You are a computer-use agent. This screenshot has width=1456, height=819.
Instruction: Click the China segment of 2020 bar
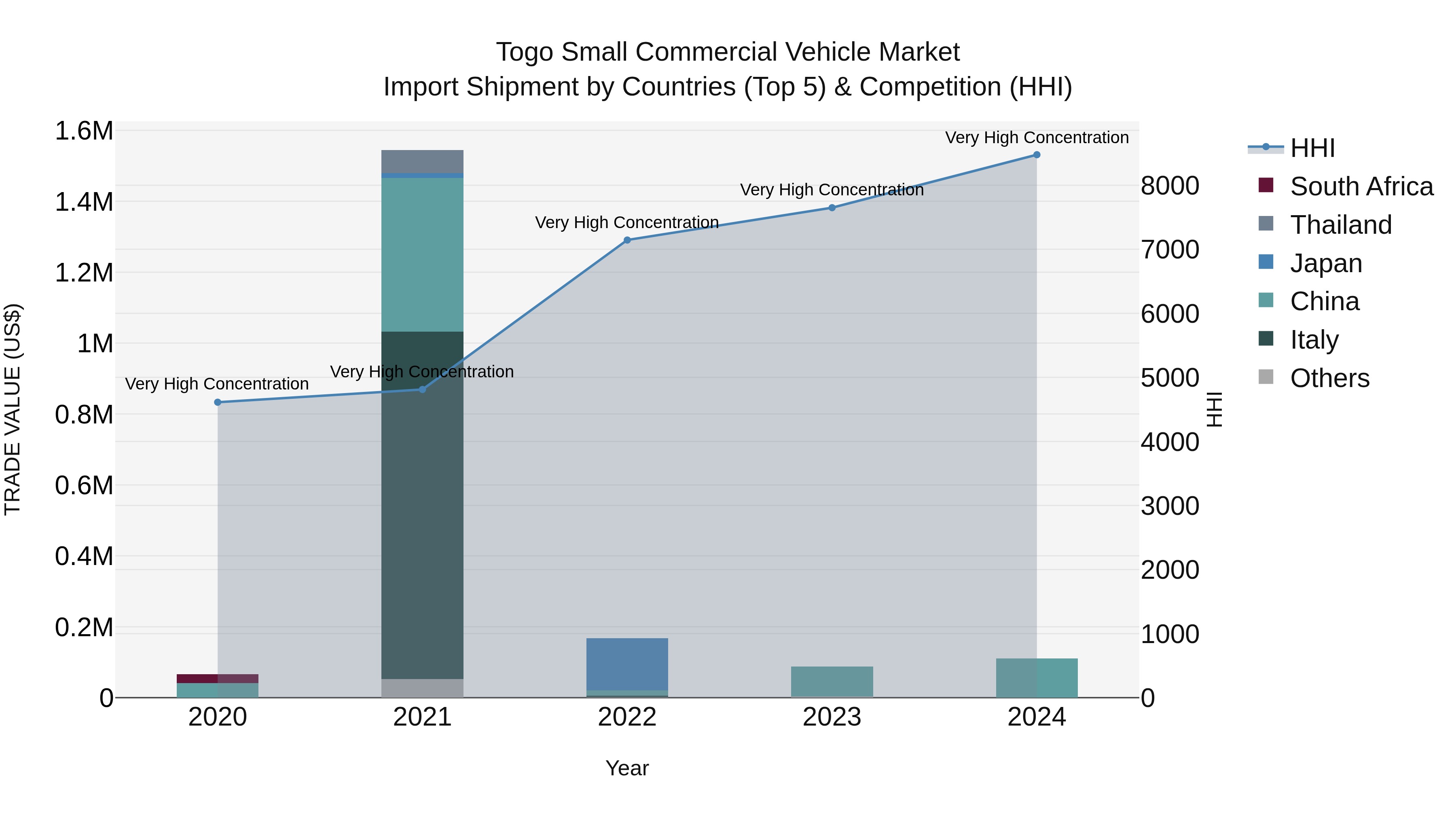point(218,690)
